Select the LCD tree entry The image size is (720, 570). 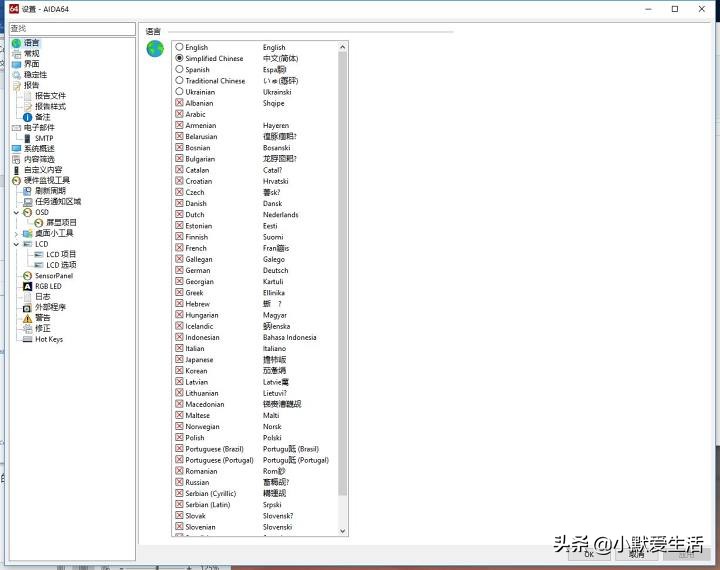(41, 244)
